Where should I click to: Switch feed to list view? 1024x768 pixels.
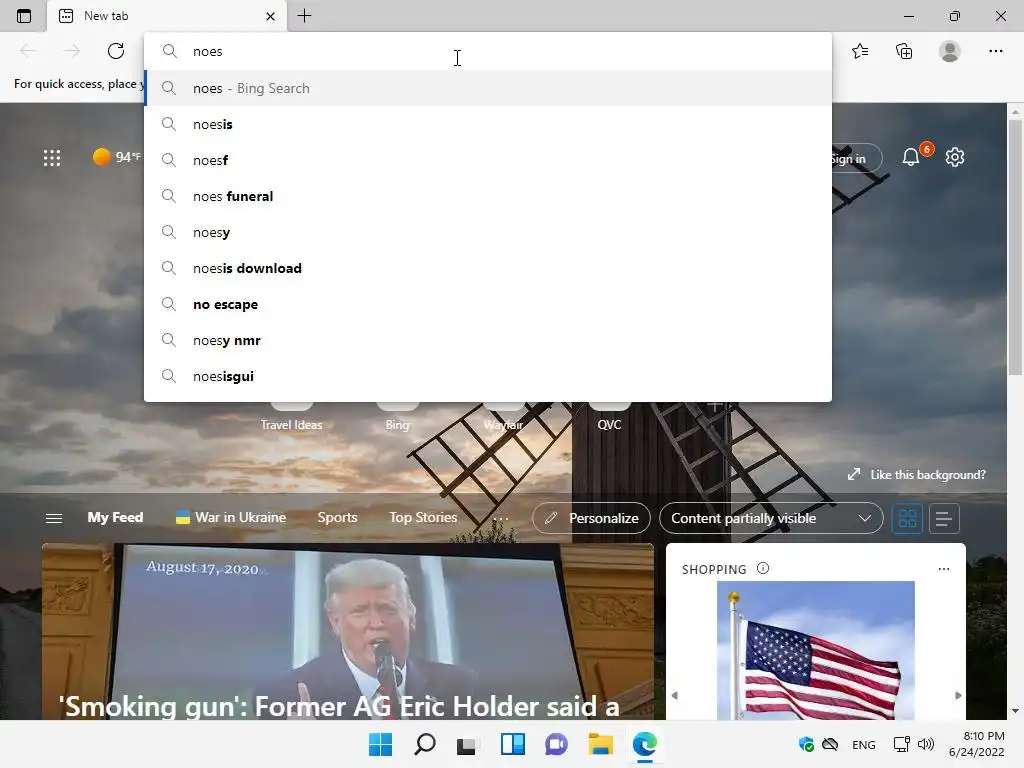click(944, 519)
